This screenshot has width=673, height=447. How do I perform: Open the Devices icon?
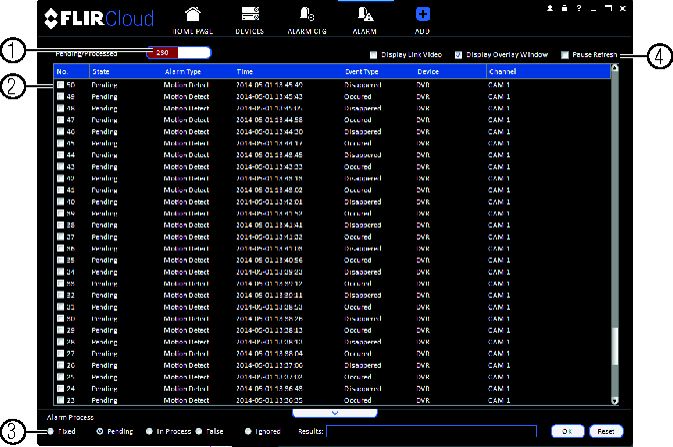pos(250,14)
